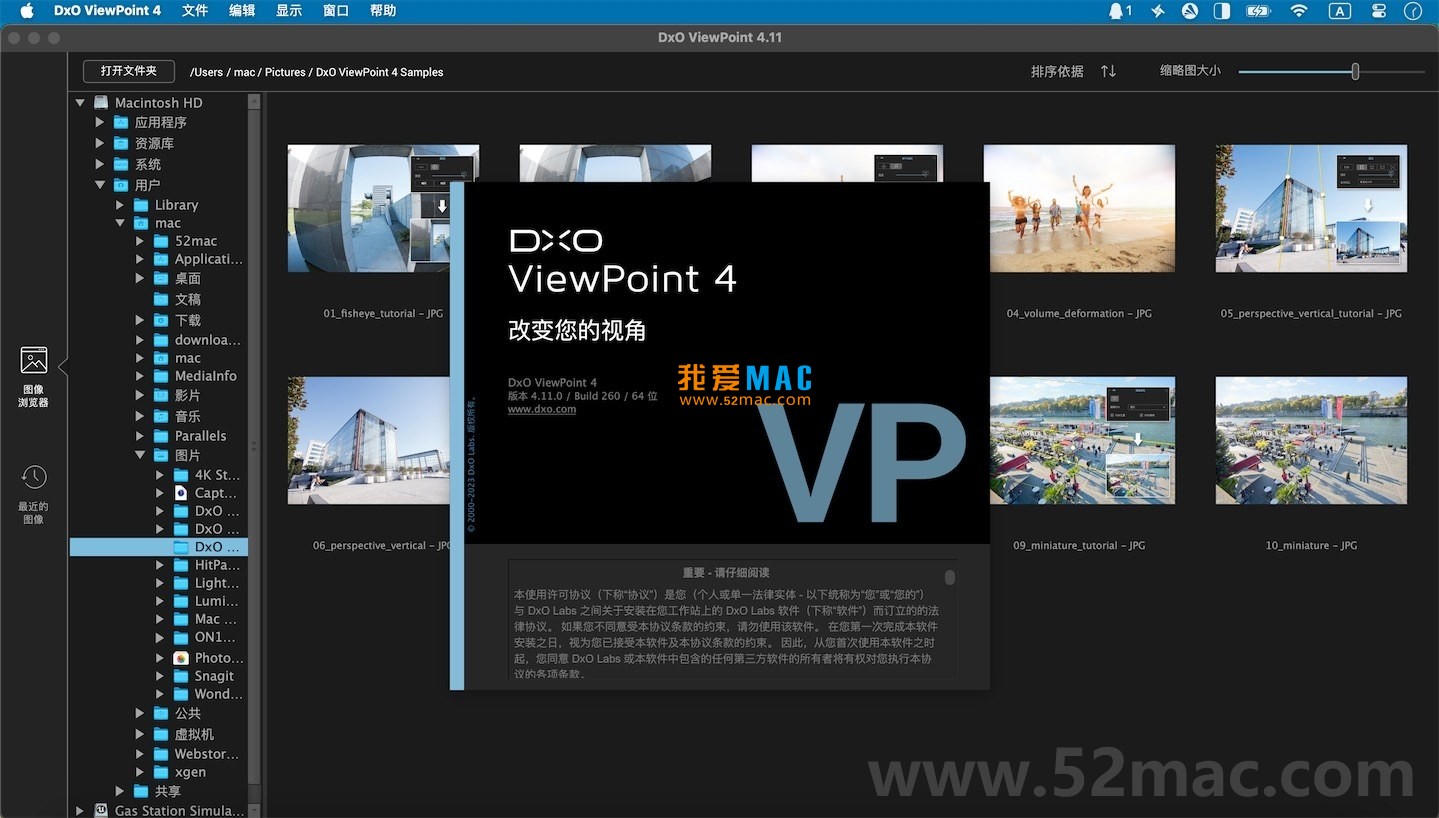Expand the Snagit folder node
The image size is (1439, 818).
(x=159, y=676)
